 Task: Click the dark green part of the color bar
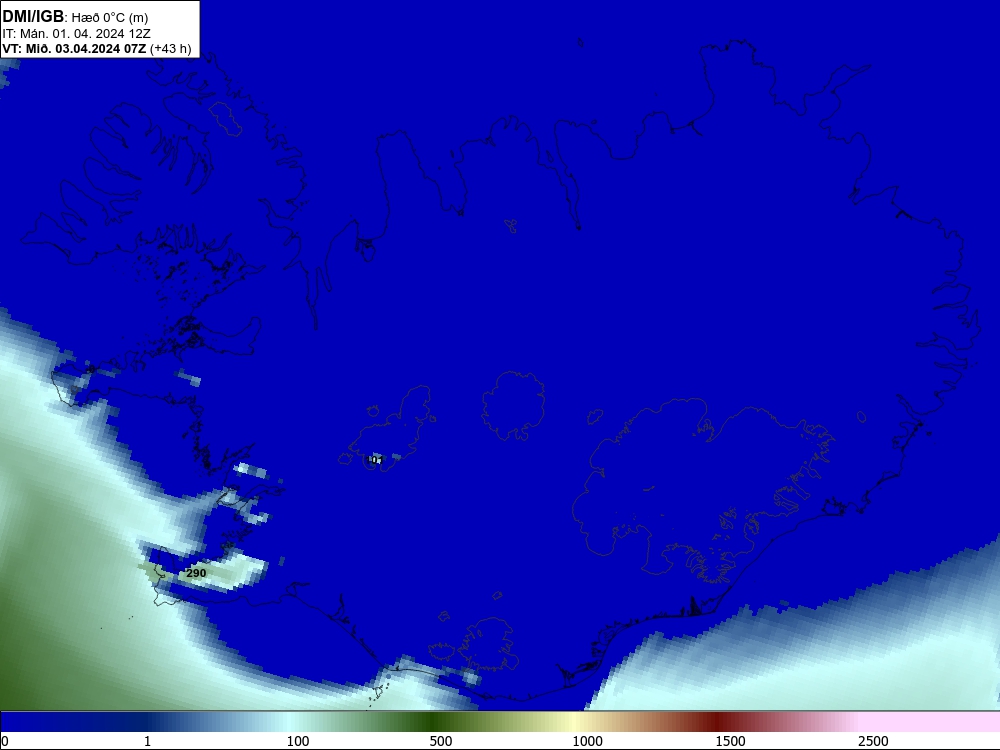pos(434,722)
